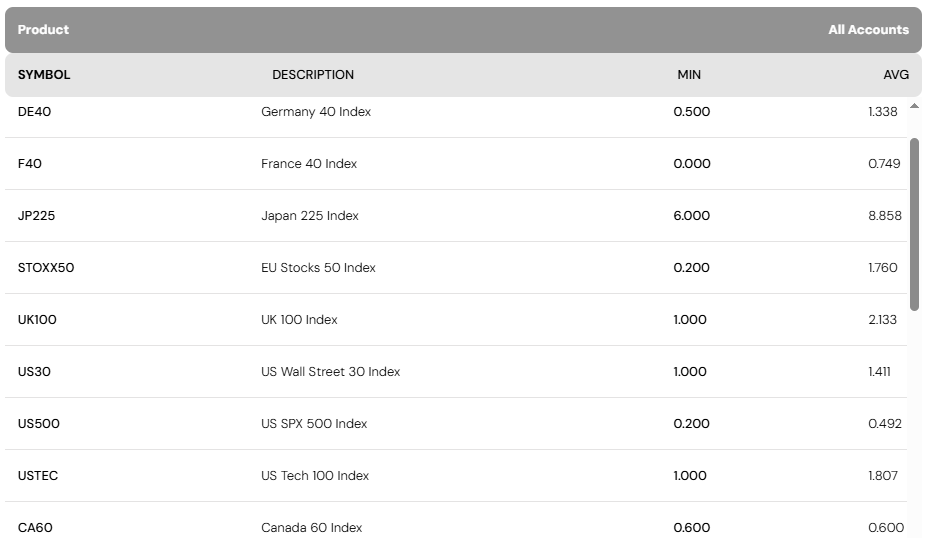Choose US Wall Street 30 Index

(x=330, y=372)
